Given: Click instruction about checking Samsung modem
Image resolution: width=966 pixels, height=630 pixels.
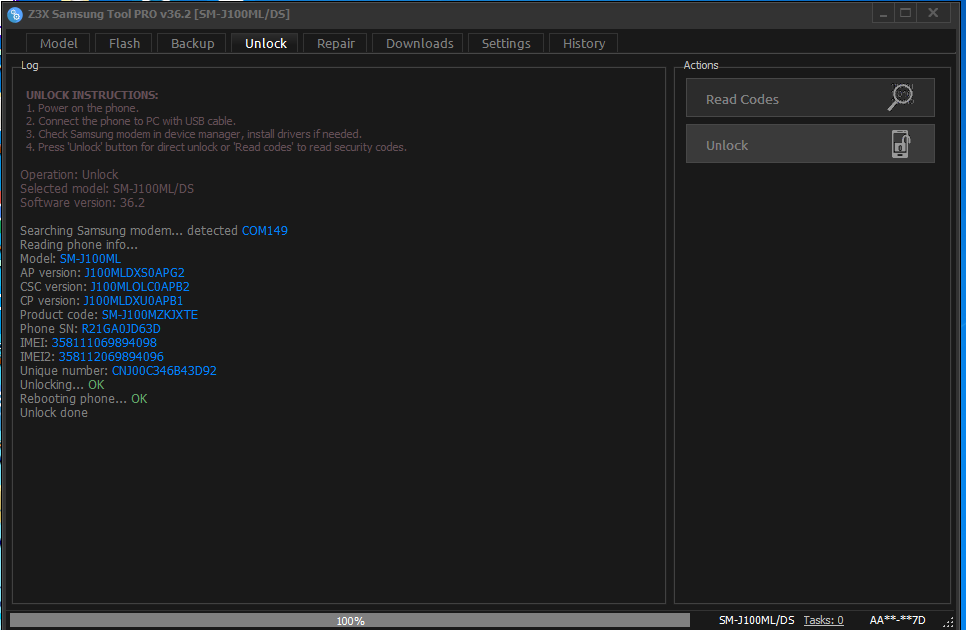Looking at the screenshot, I should click(x=194, y=134).
